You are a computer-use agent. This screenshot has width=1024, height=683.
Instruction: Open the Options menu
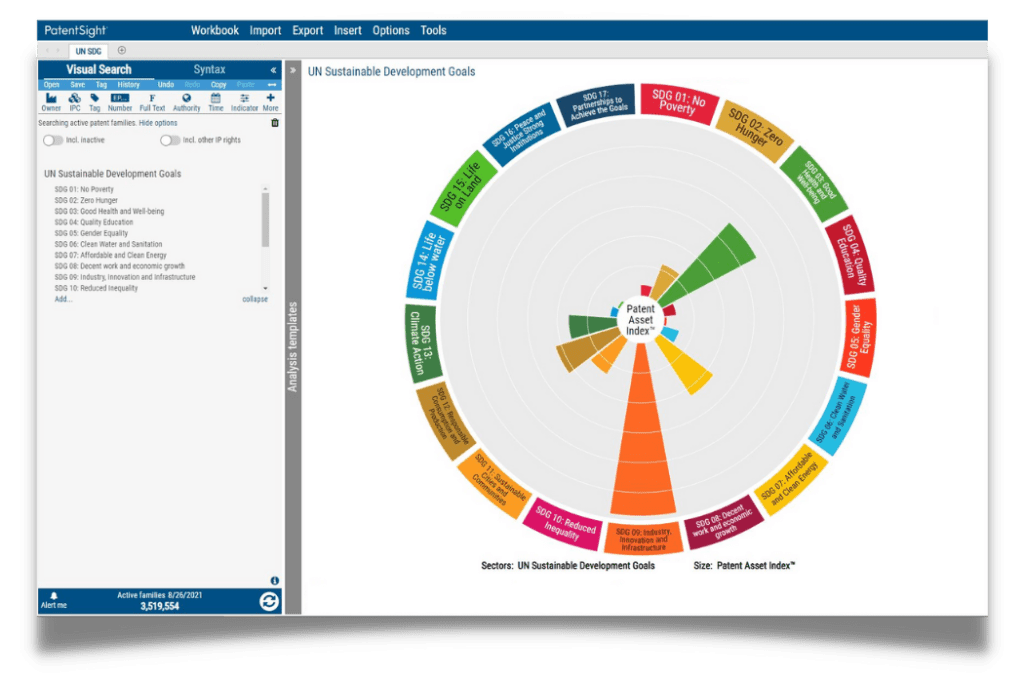click(391, 30)
